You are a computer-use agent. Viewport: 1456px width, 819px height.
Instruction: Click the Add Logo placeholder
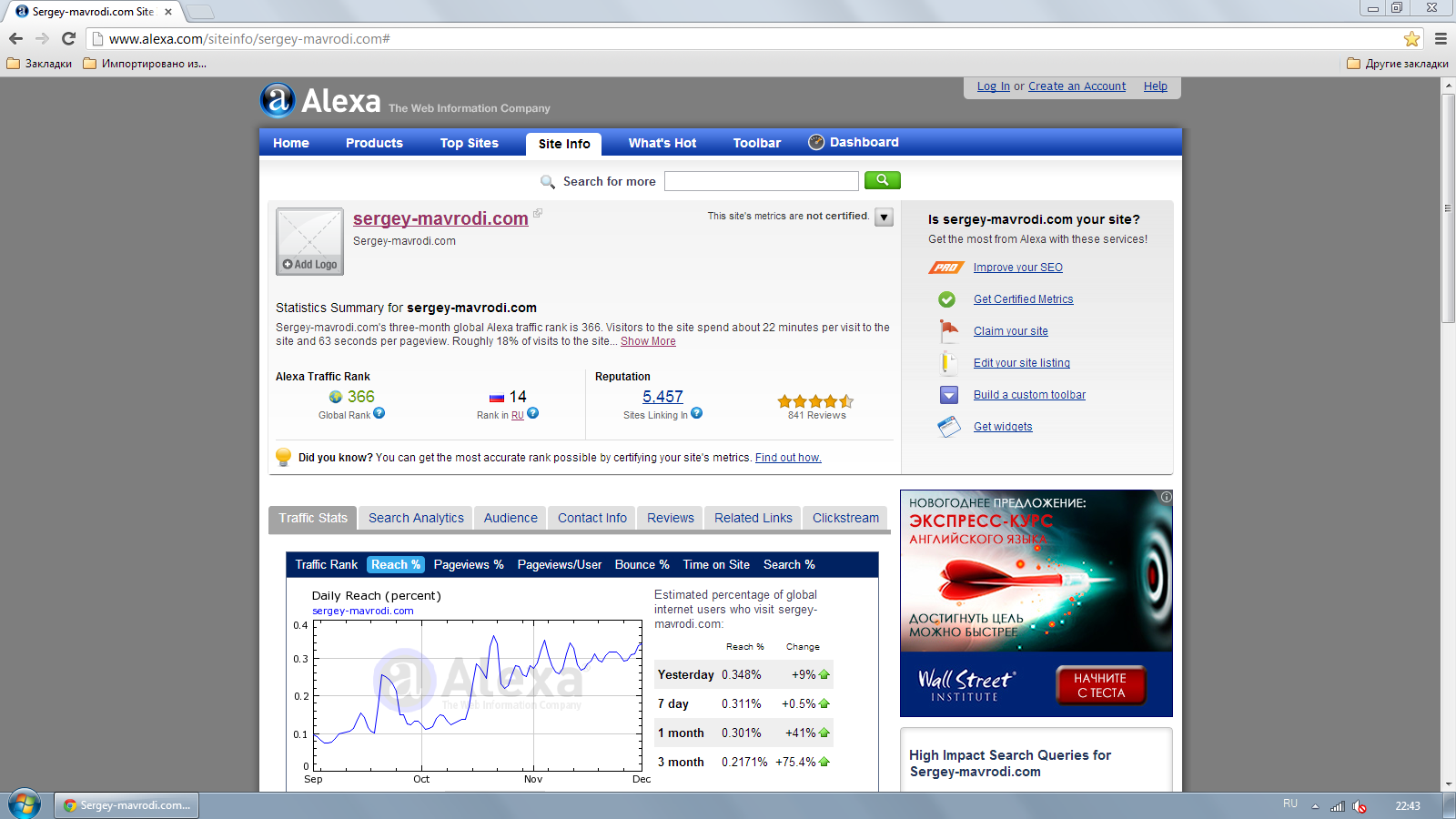tap(309, 241)
